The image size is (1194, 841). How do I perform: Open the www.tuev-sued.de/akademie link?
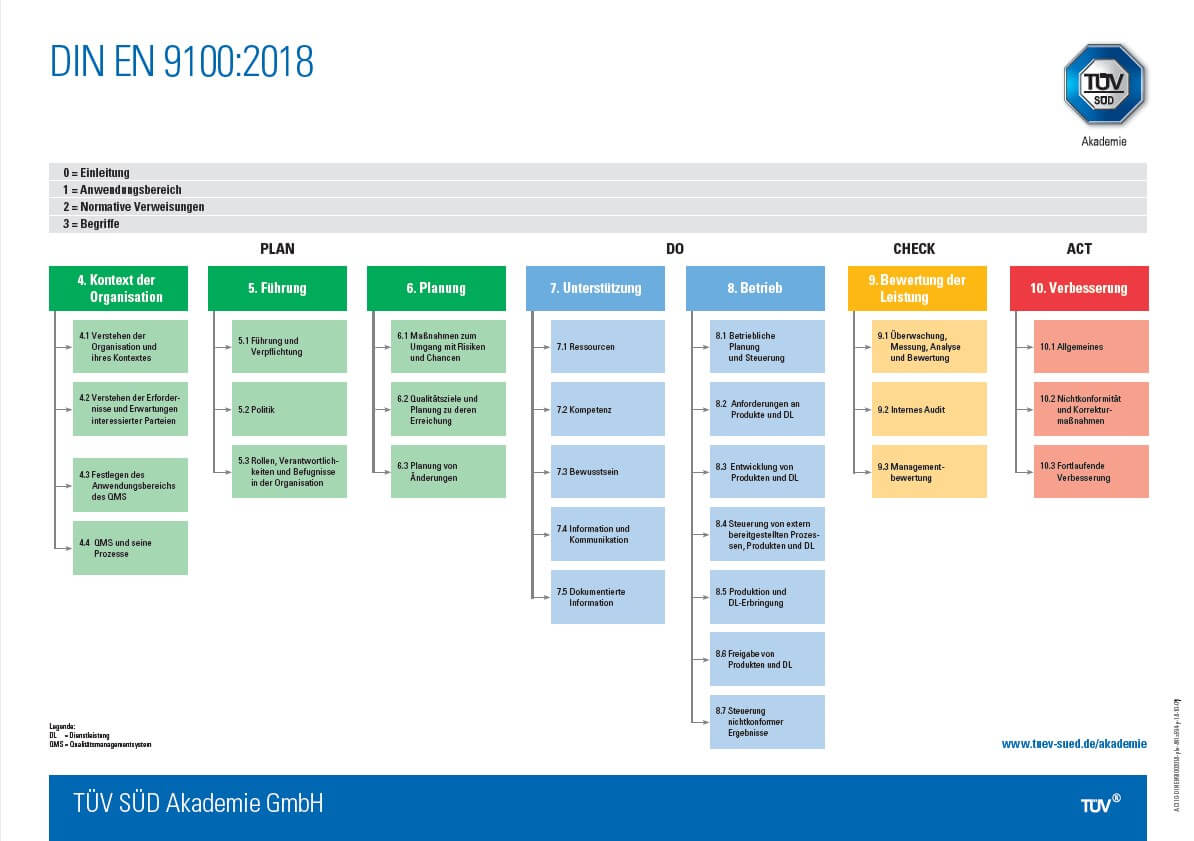coord(1074,743)
